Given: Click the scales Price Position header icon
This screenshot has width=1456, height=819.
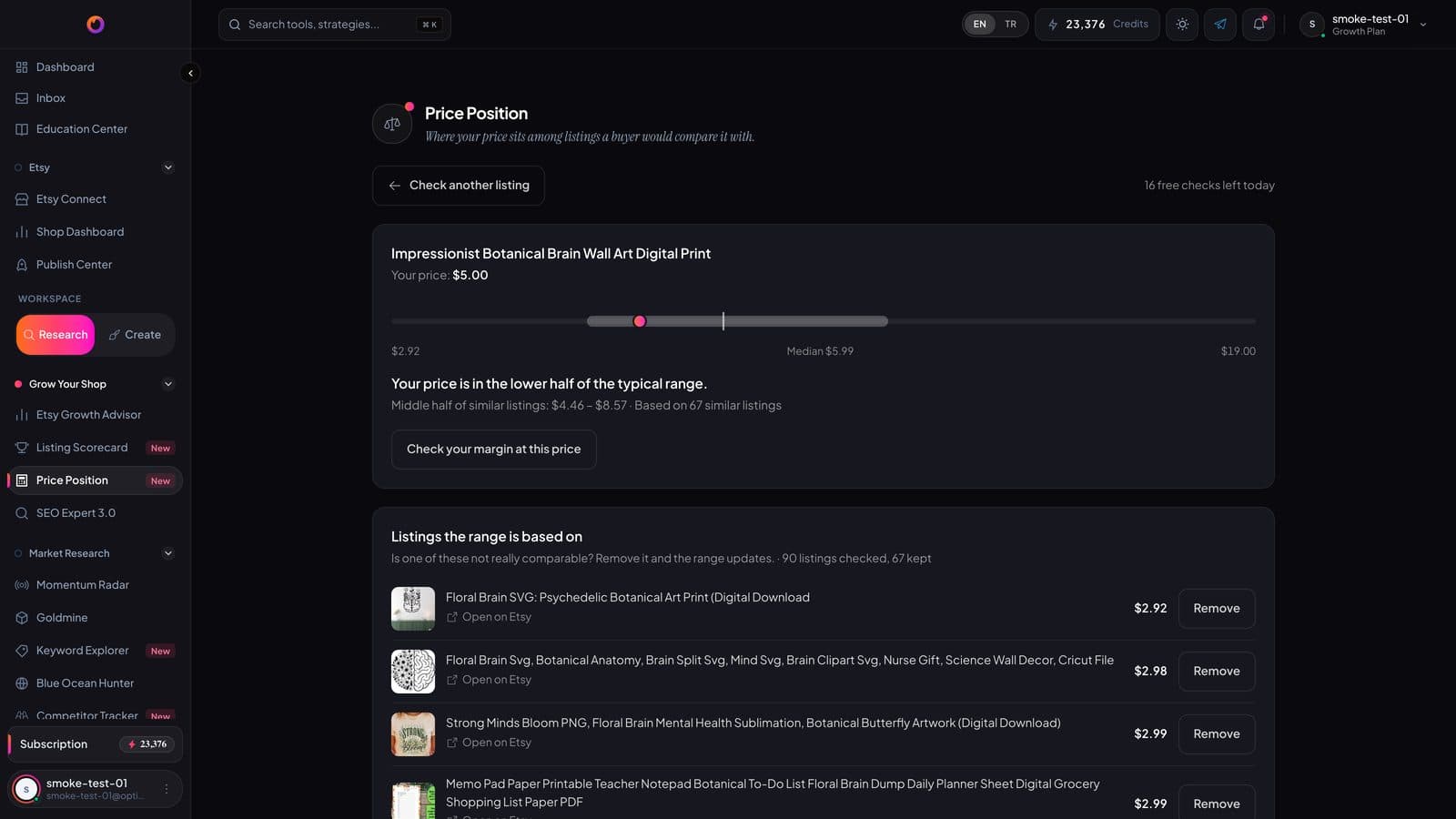Looking at the screenshot, I should [392, 124].
